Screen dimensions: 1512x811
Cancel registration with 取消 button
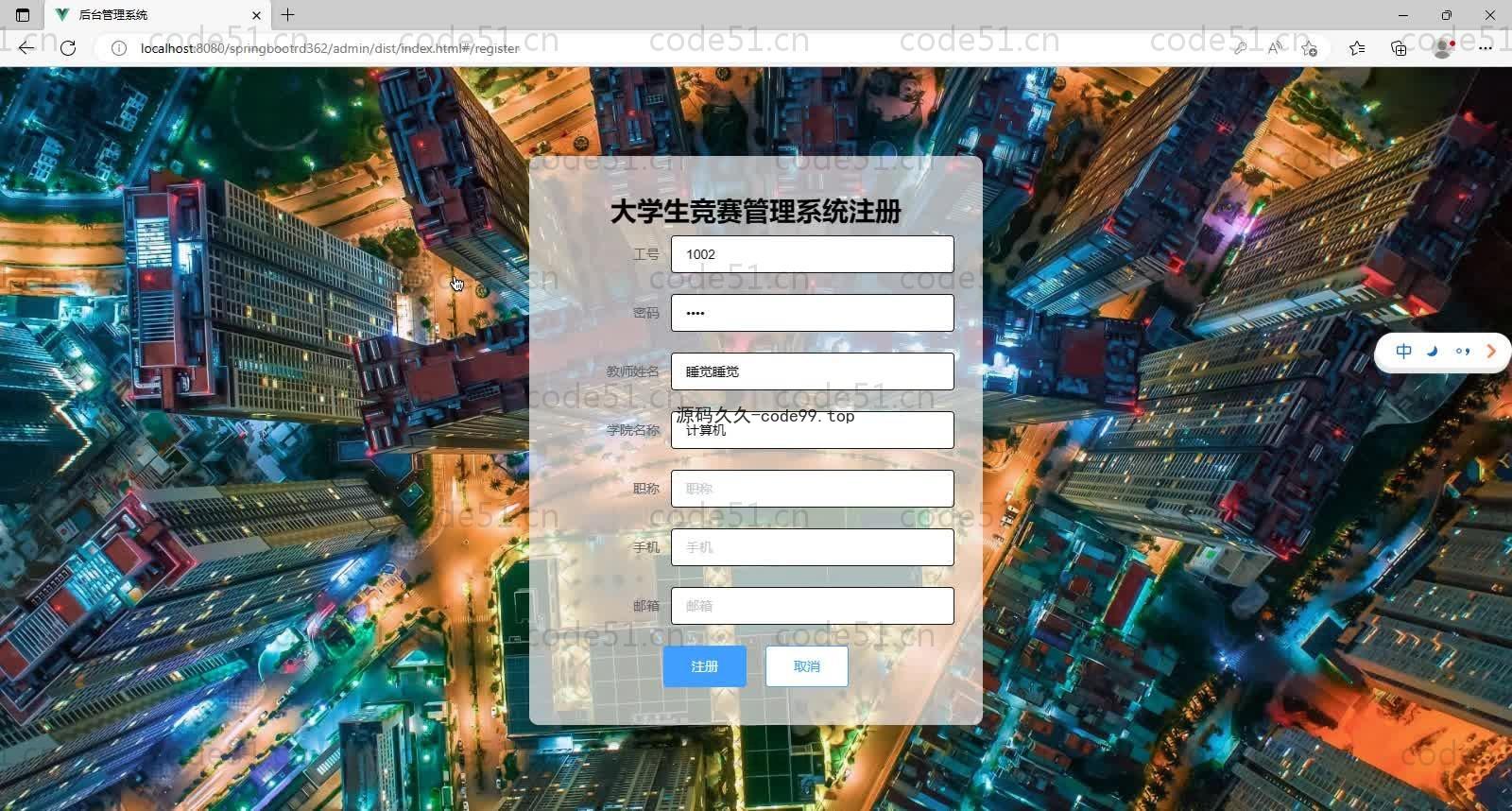click(807, 666)
